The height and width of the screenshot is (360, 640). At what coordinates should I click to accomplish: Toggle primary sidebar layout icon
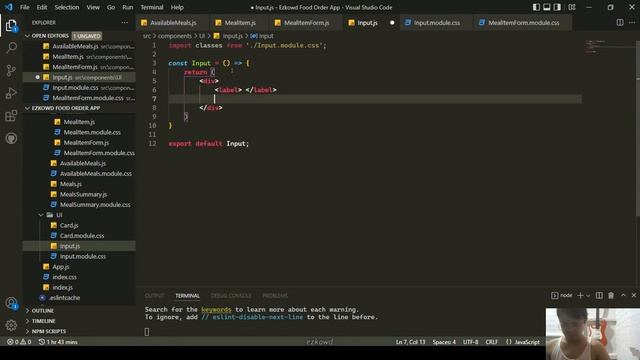coord(536,7)
